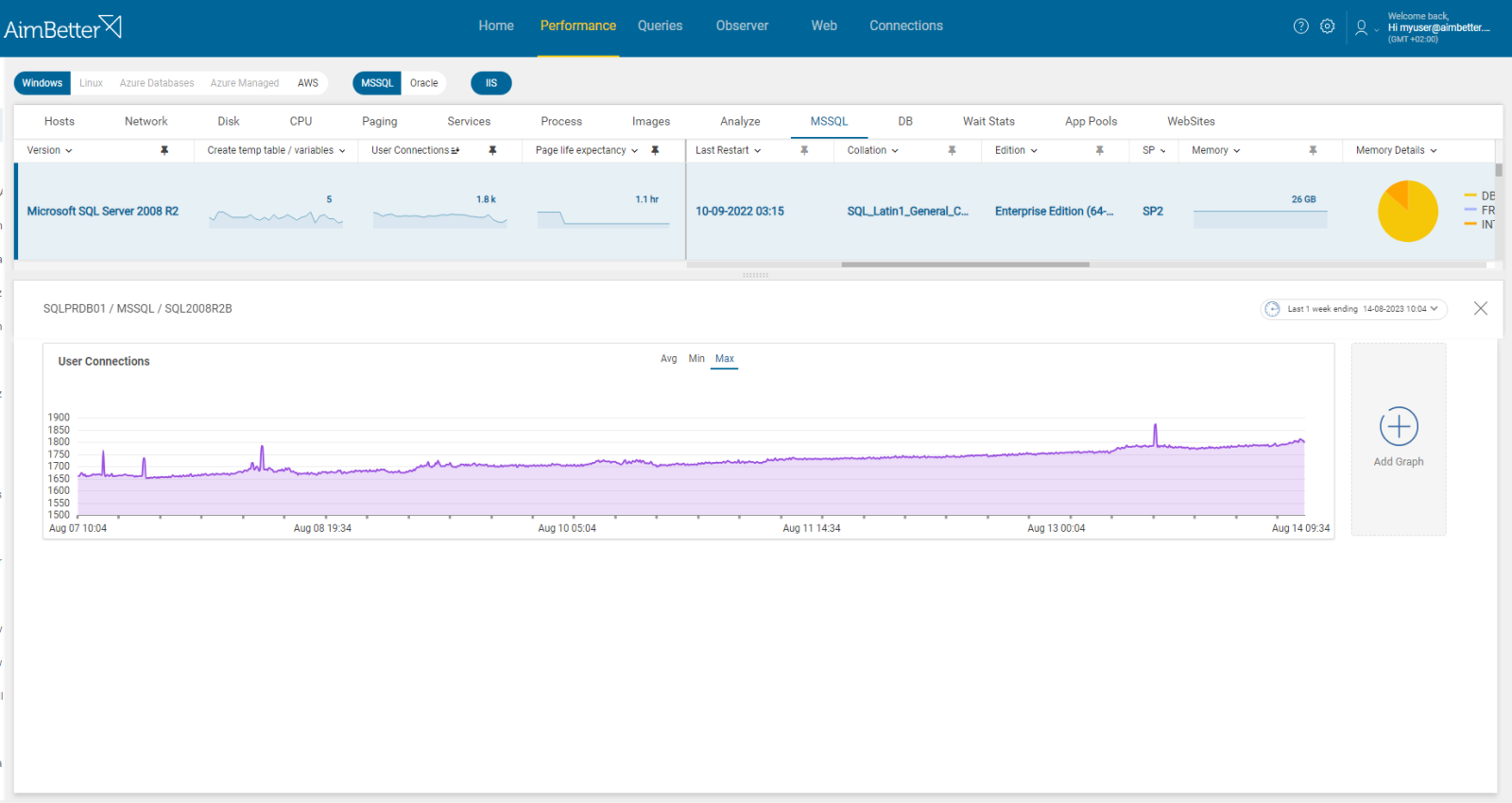Select the AWS platform toggle
Viewport: 1512px width, 803px height.
coord(308,83)
